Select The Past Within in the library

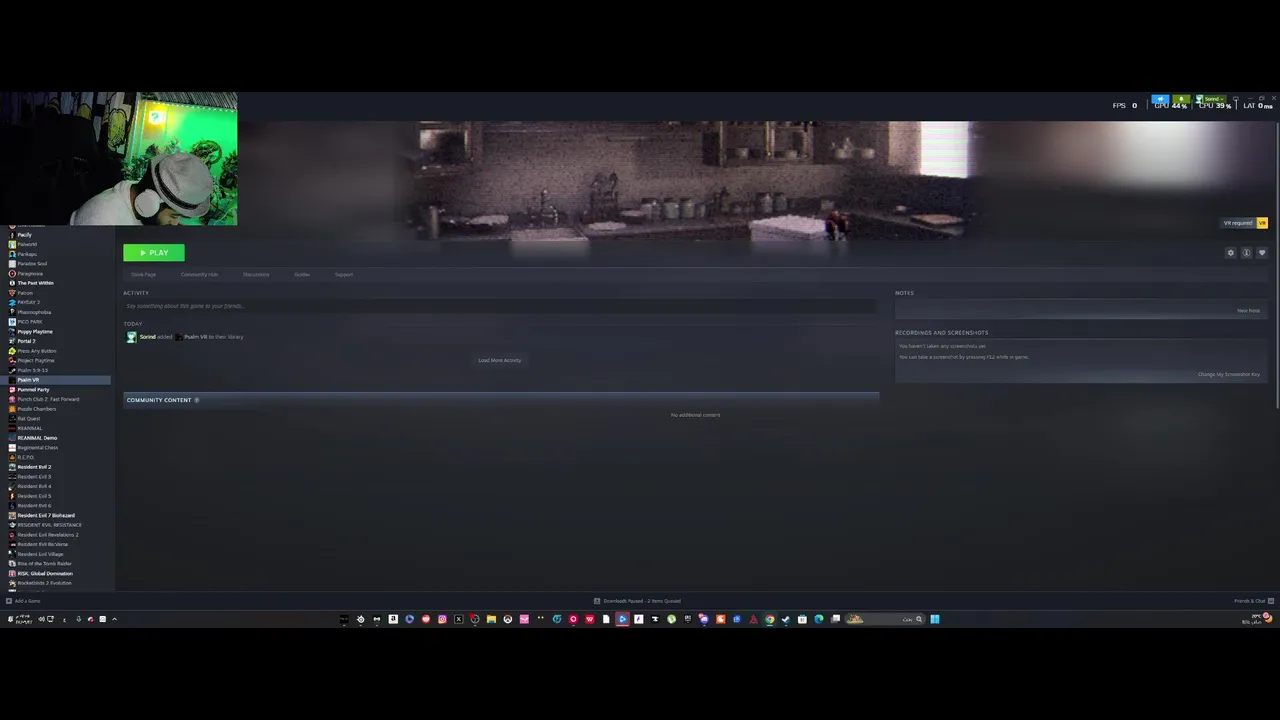click(x=35, y=283)
